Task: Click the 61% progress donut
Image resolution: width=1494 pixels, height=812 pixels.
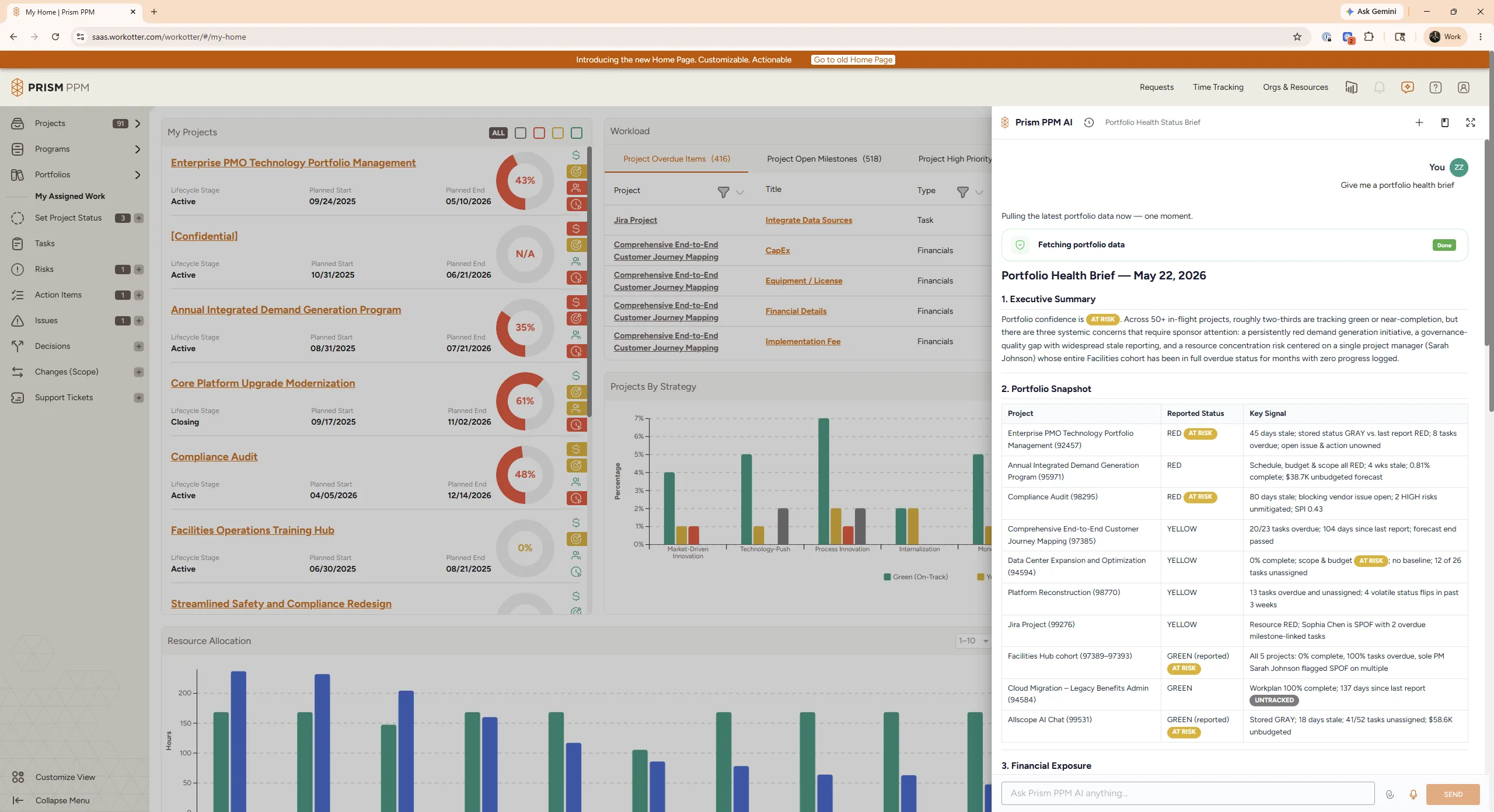Action: 525,401
